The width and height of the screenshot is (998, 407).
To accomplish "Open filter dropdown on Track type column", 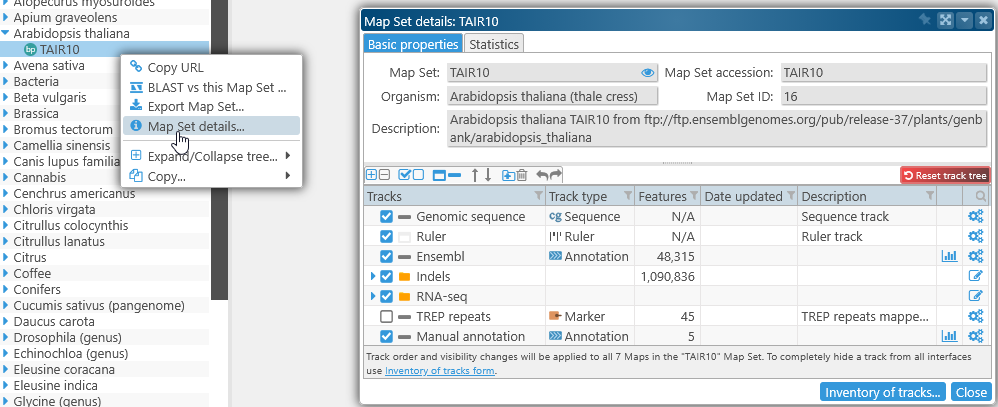I will tap(627, 196).
